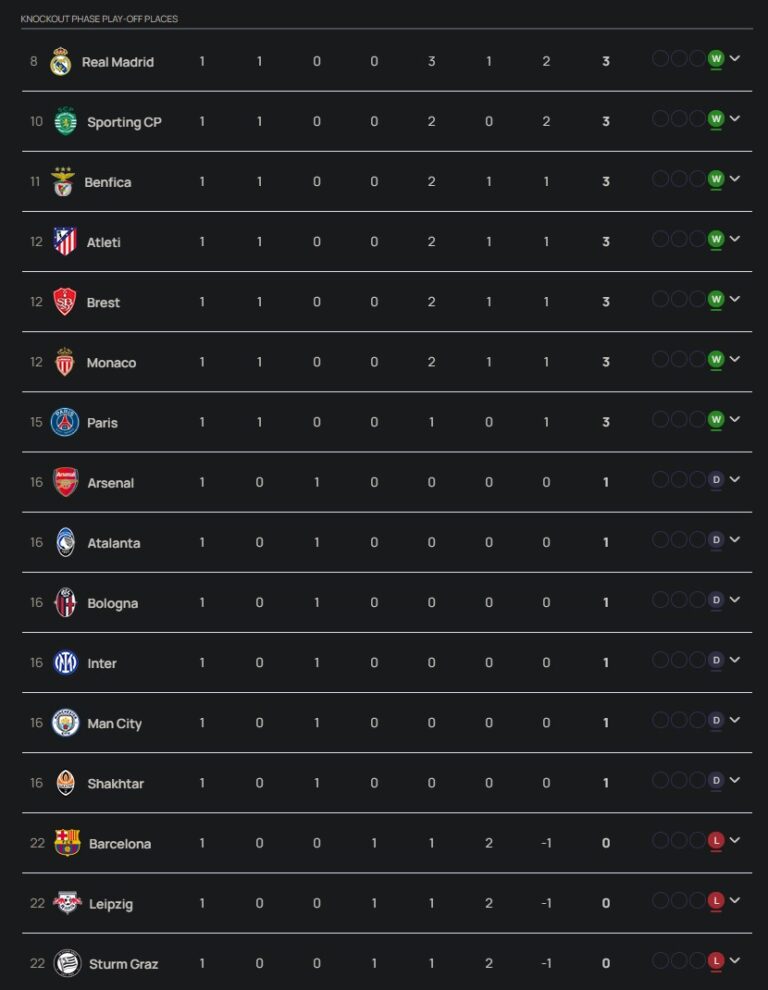Open the Brest team link
This screenshot has height=990, width=768.
point(103,303)
